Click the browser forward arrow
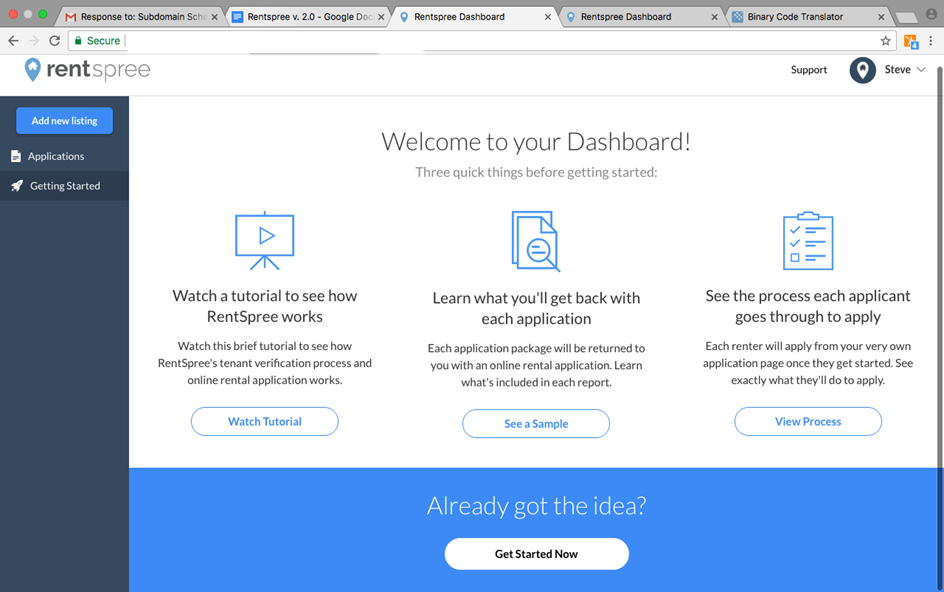The width and height of the screenshot is (944, 592). coord(34,41)
